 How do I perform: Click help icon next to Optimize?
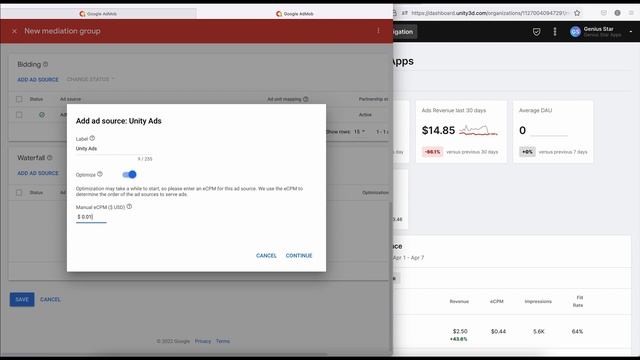(x=100, y=174)
